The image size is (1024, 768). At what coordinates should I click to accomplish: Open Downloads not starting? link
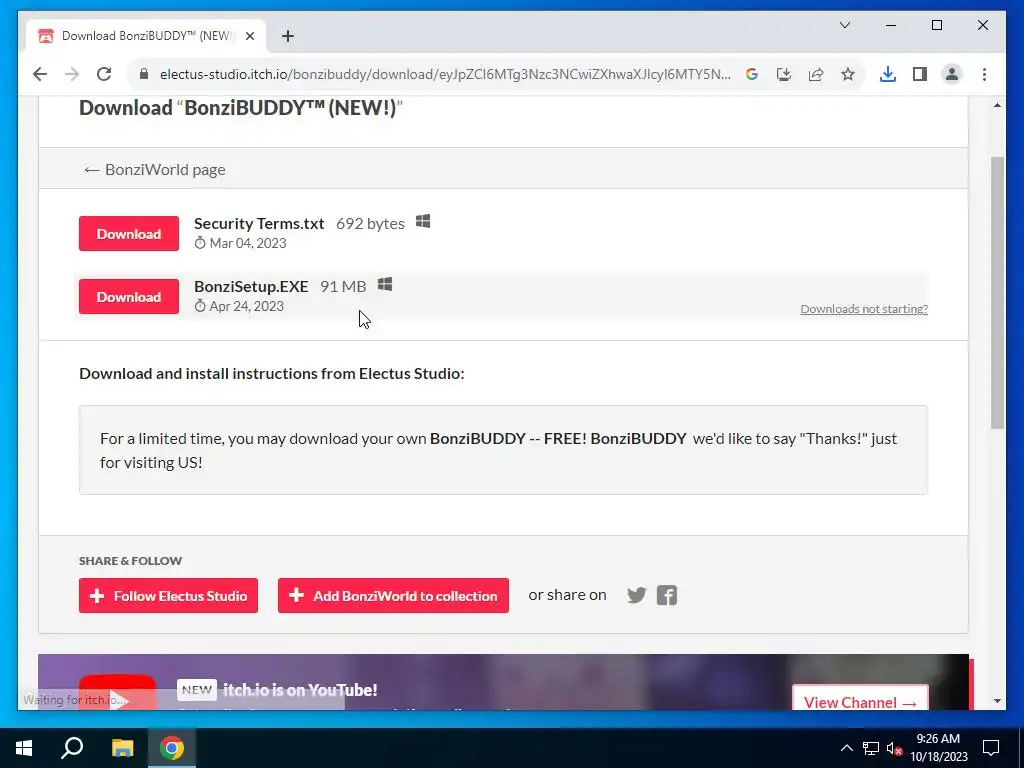(864, 309)
